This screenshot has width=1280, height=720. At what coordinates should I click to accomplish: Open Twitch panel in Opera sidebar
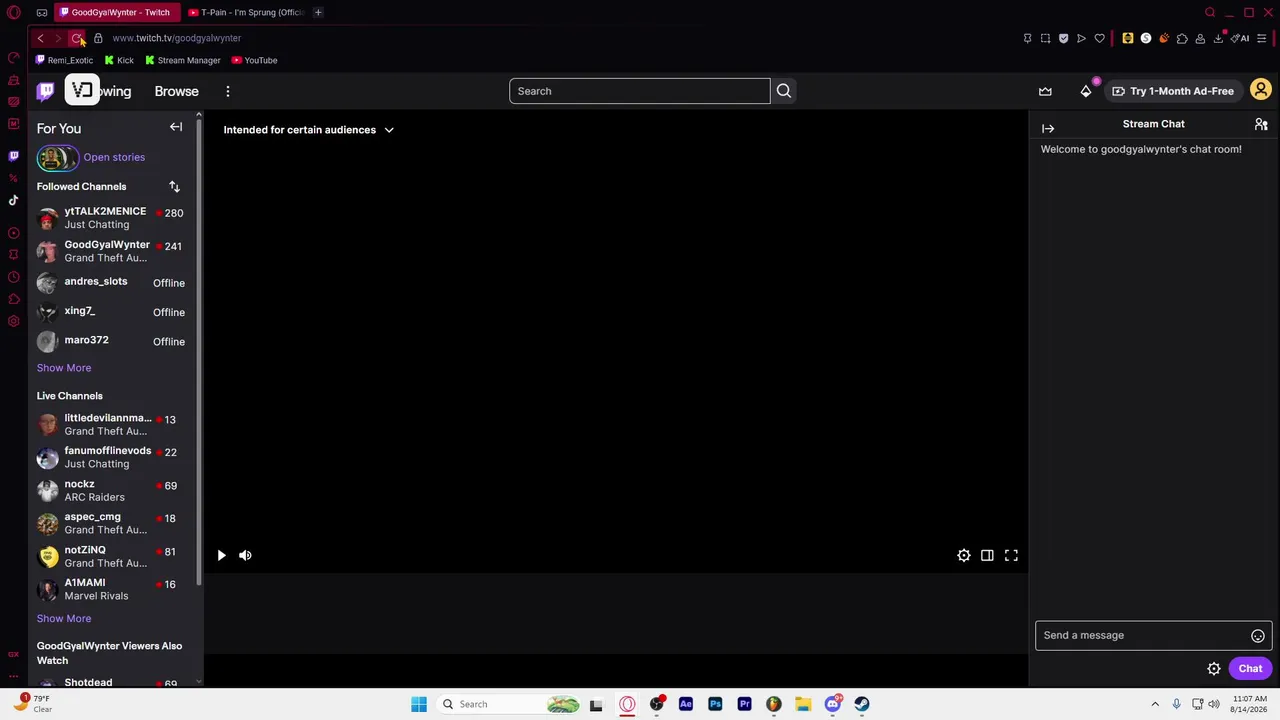point(13,156)
